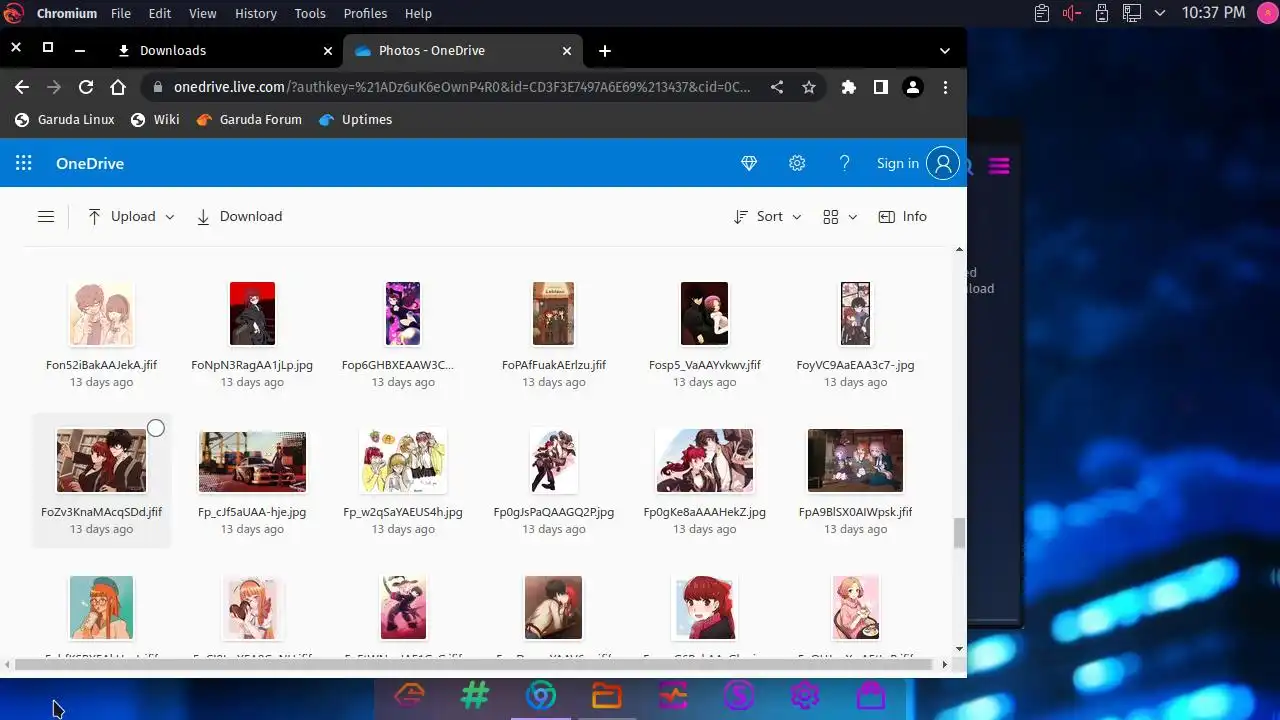The height and width of the screenshot is (720, 1280).
Task: Close the Downloads tab
Action: 328,50
